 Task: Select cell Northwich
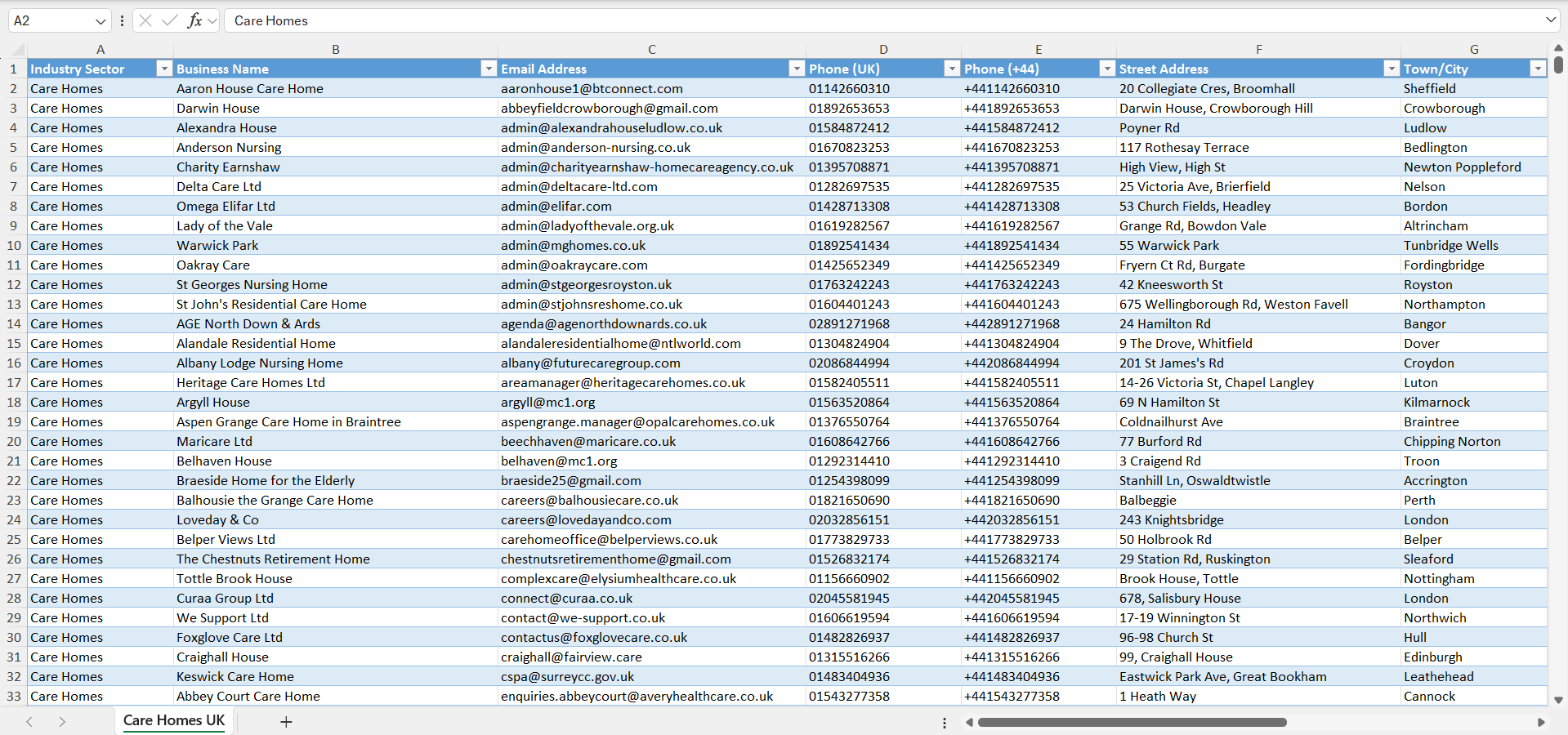click(1474, 618)
